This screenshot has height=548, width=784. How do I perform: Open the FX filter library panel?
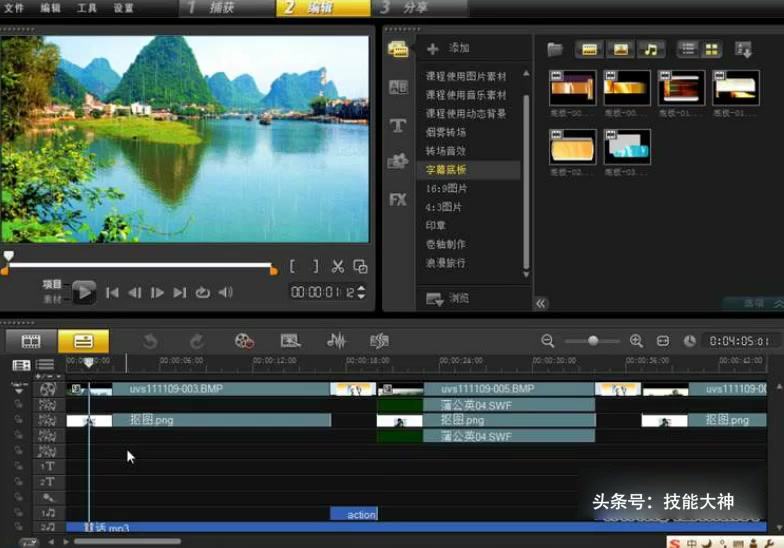tap(398, 200)
